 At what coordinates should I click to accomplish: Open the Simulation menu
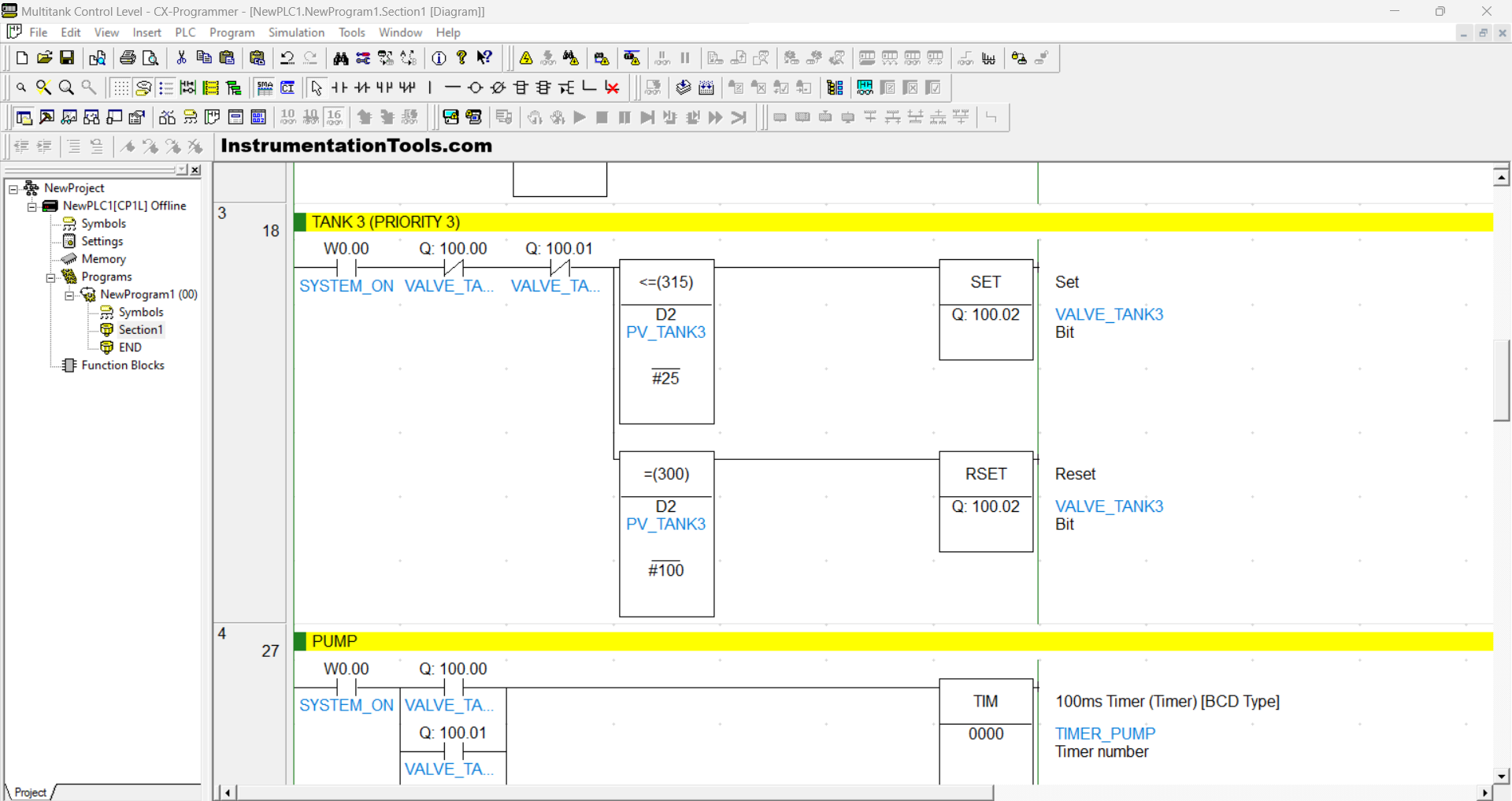click(x=296, y=32)
